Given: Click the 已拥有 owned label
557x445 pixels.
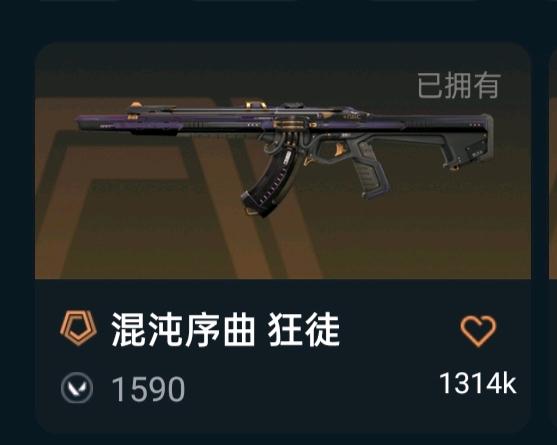Looking at the screenshot, I should coord(459,85).
